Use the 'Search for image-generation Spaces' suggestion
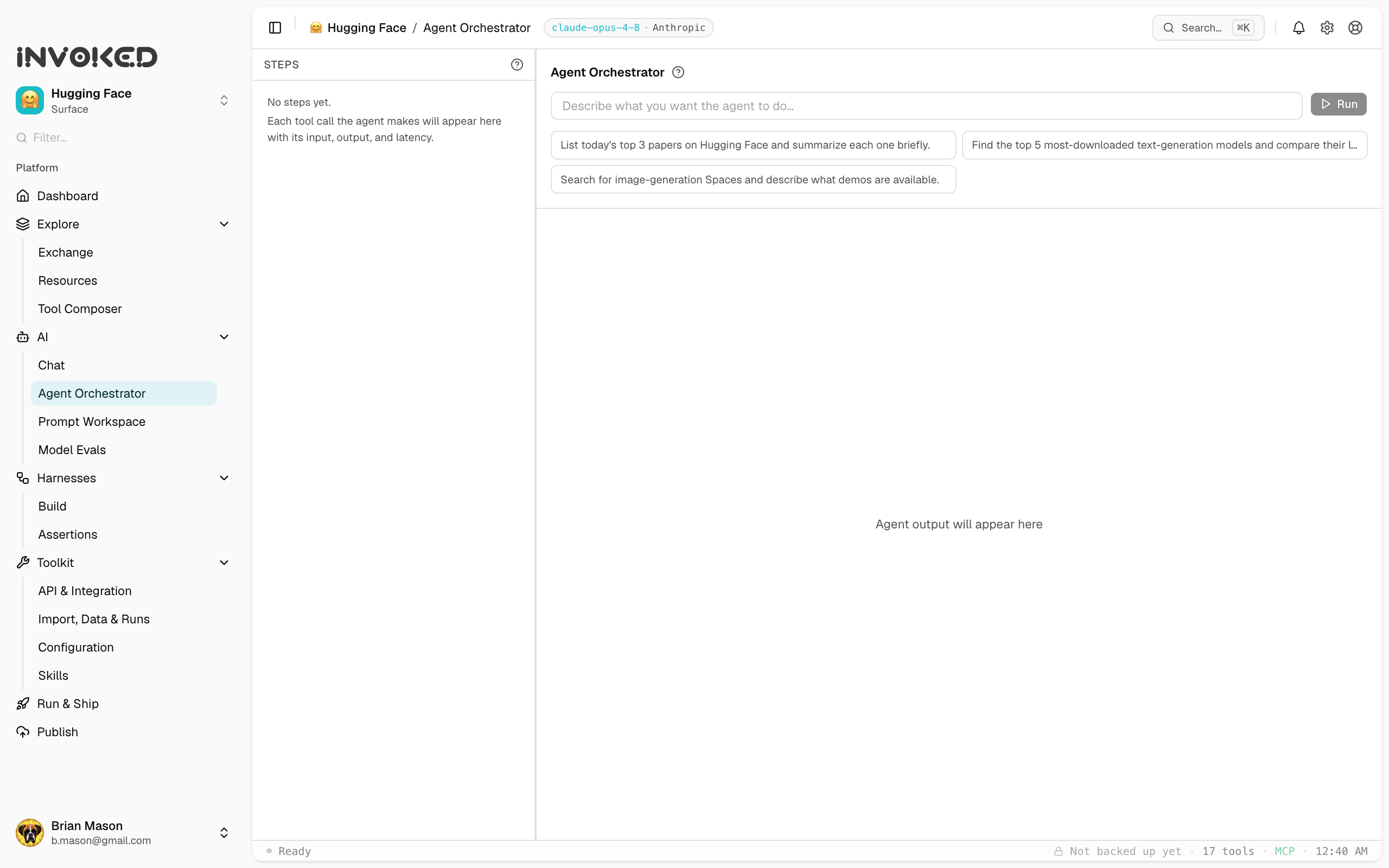This screenshot has width=1389, height=868. click(753, 179)
